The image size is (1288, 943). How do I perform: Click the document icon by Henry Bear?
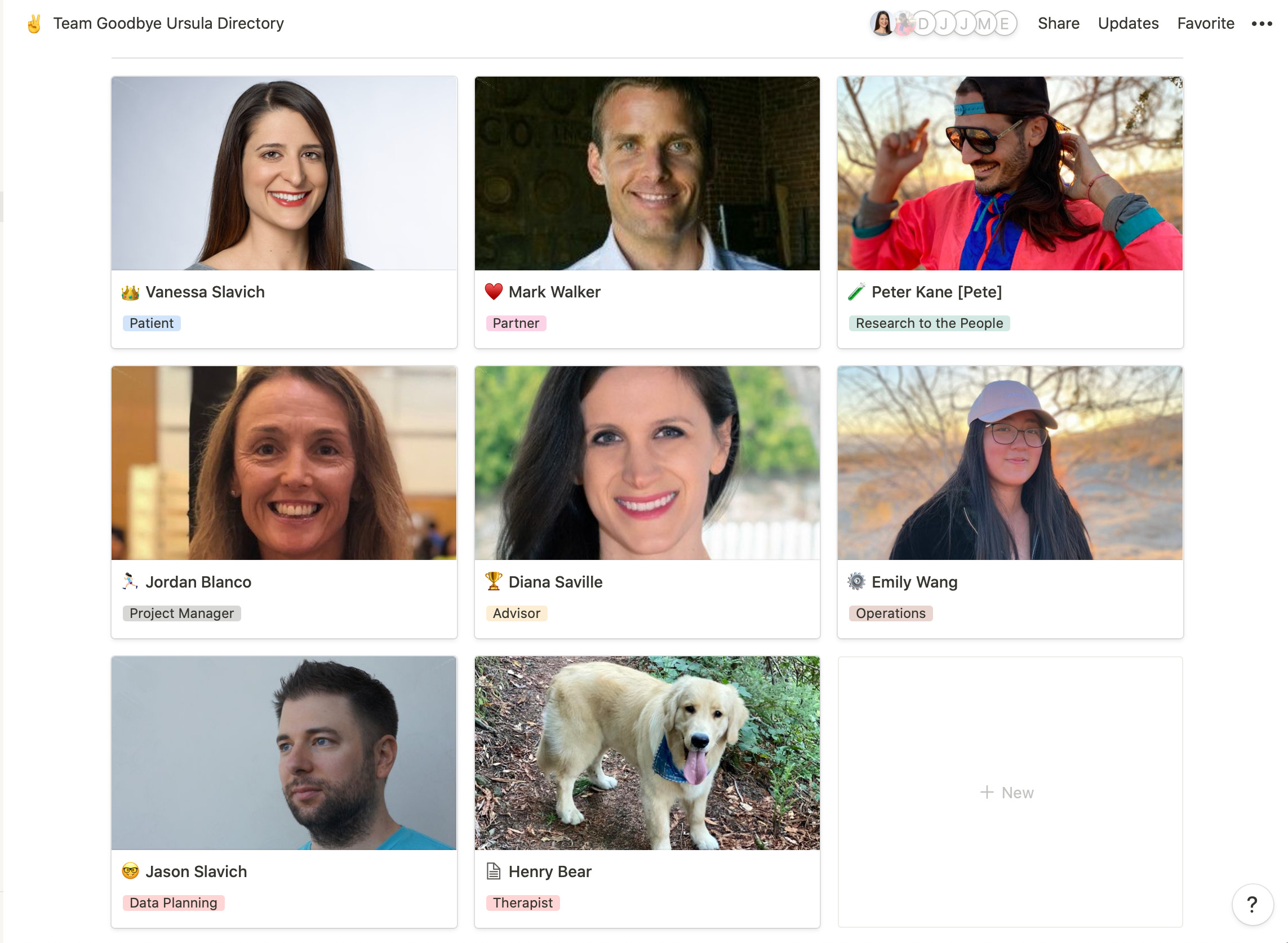(493, 871)
